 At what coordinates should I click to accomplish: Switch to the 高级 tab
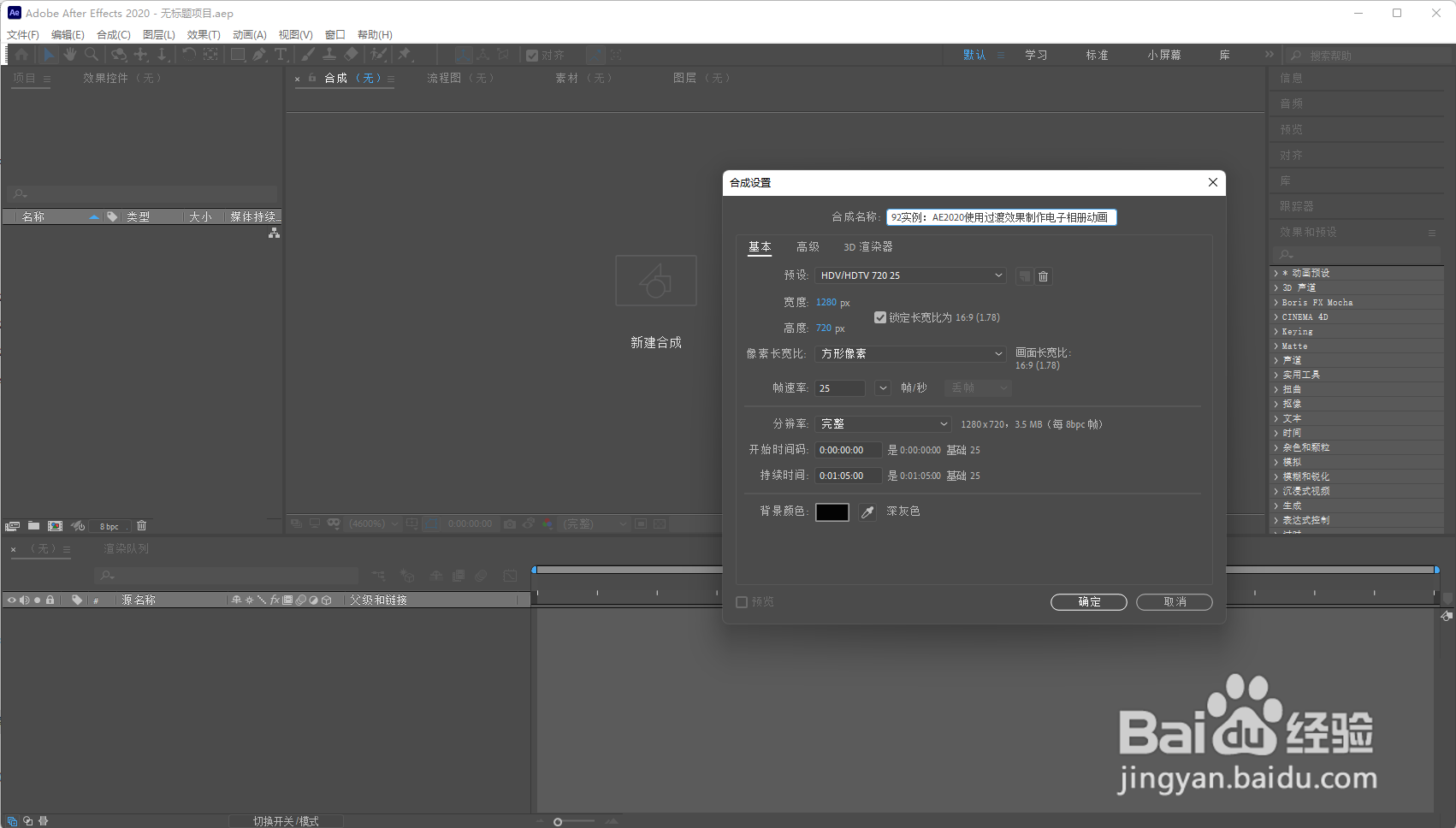tap(807, 246)
